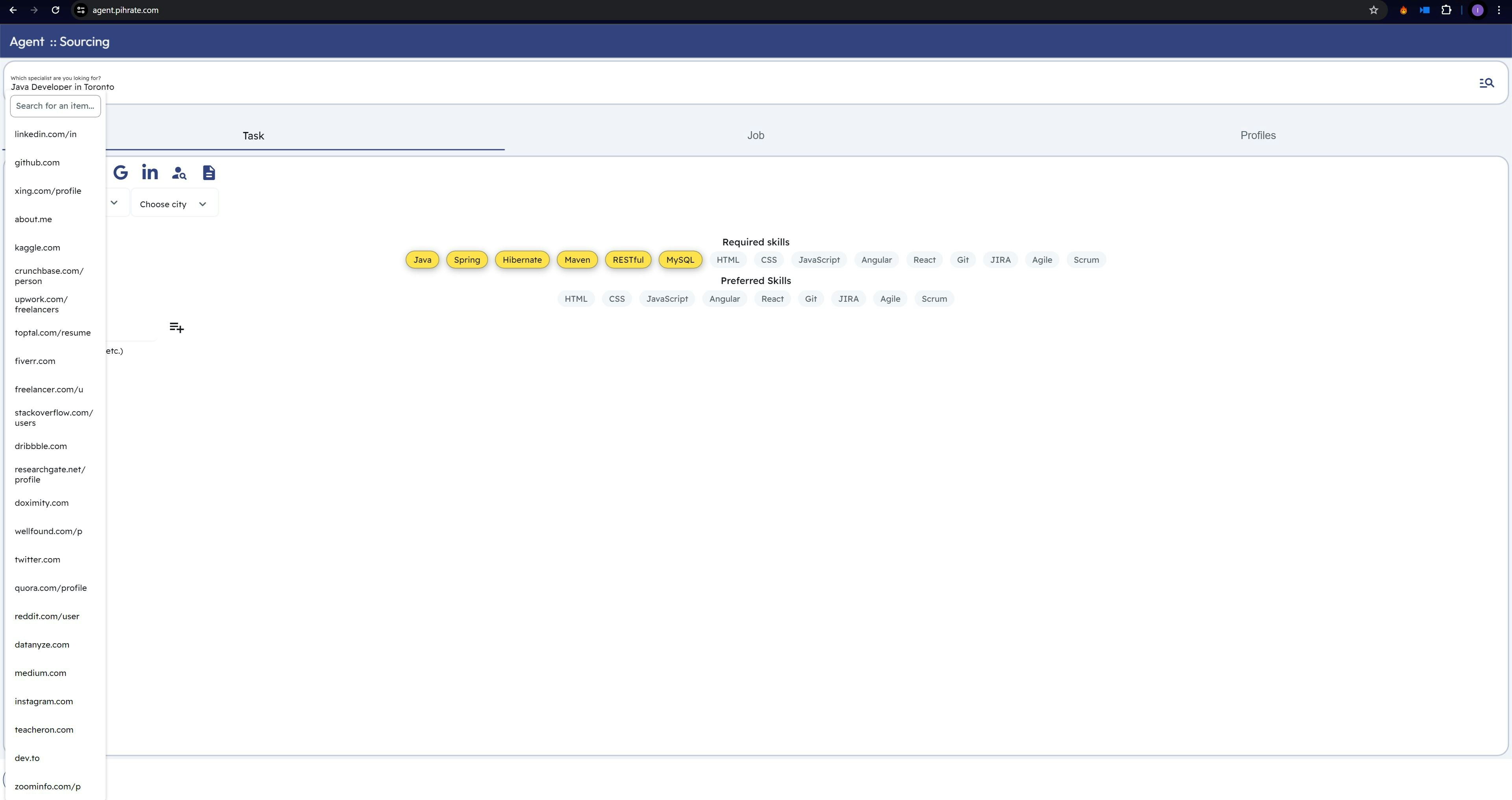This screenshot has height=800, width=1512.
Task: Open the Profiles tab
Action: coord(1258,135)
